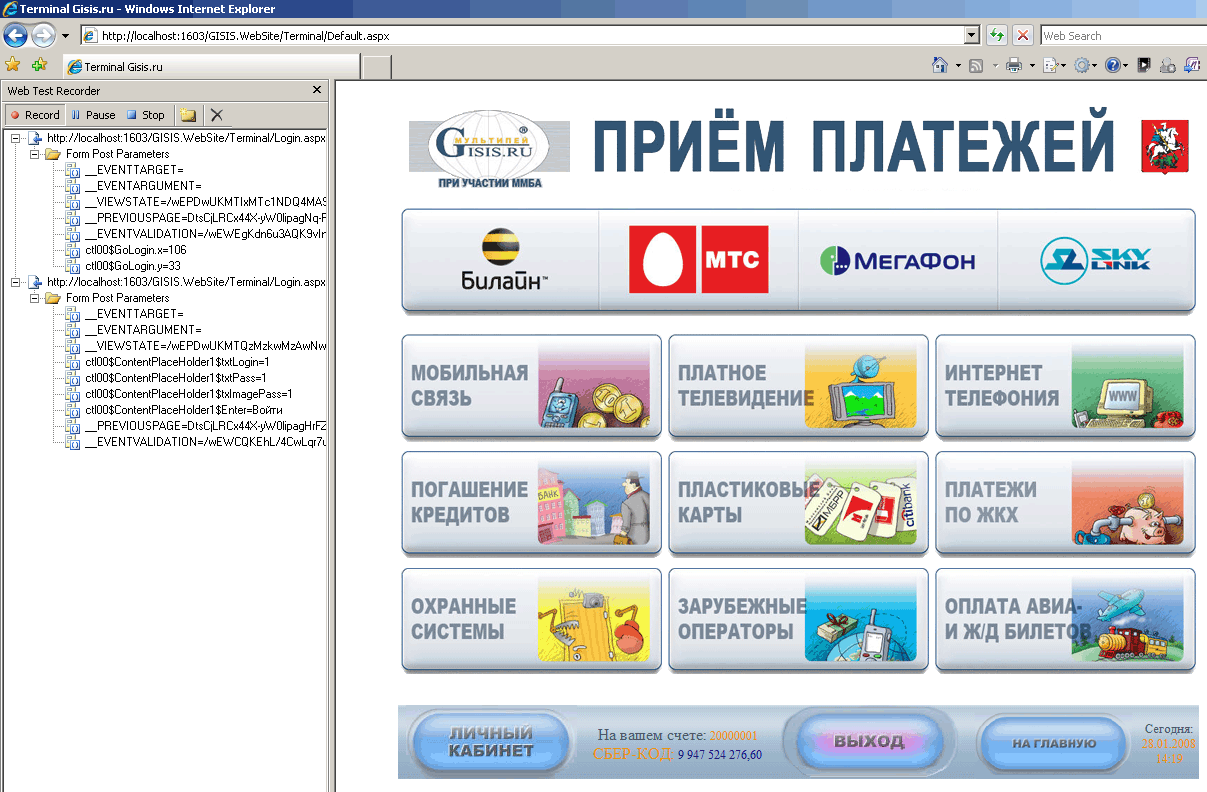Start recording with the Record button
This screenshot has width=1207, height=792.
coord(35,115)
